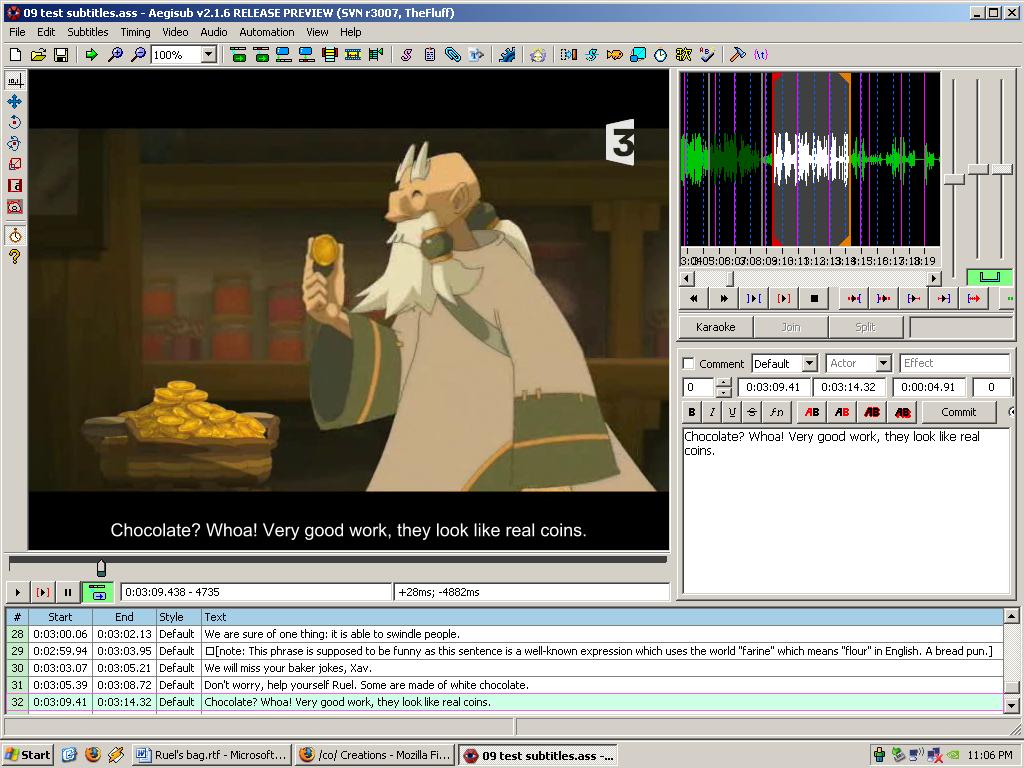Click the stop audio playback button
1024x768 pixels.
[x=814, y=298]
